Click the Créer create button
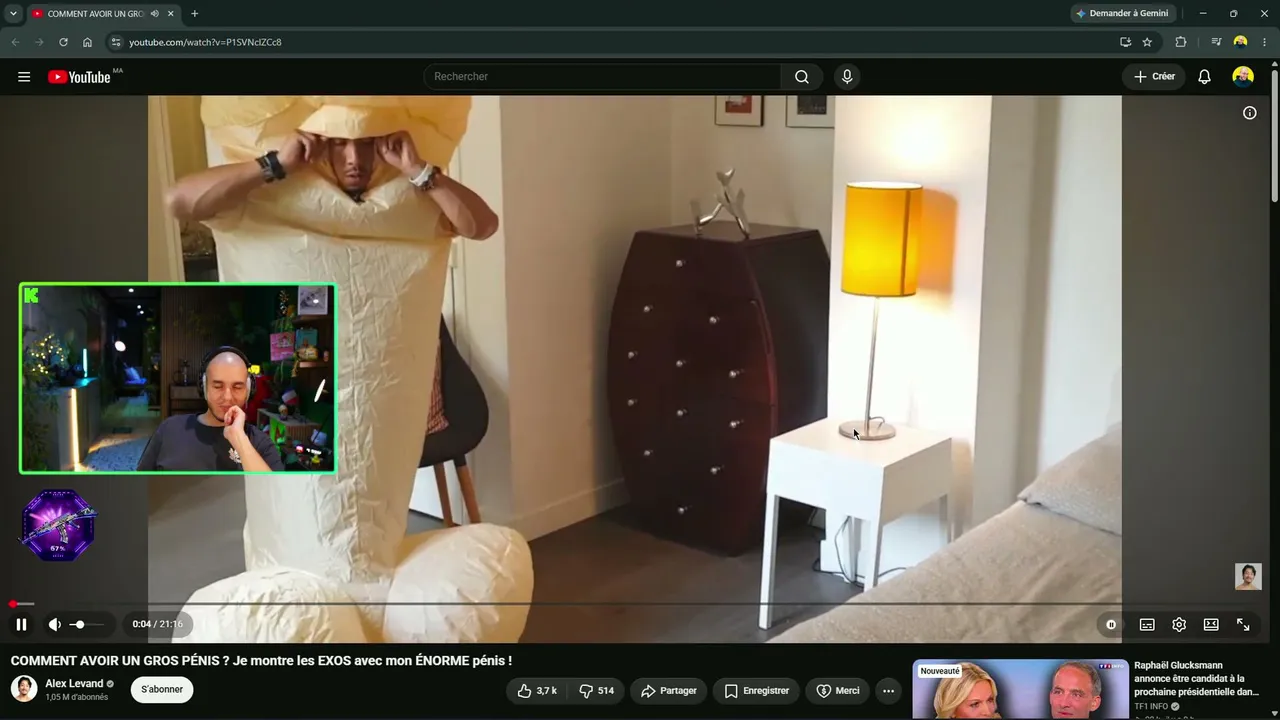The image size is (1280, 720). pyautogui.click(x=1154, y=77)
